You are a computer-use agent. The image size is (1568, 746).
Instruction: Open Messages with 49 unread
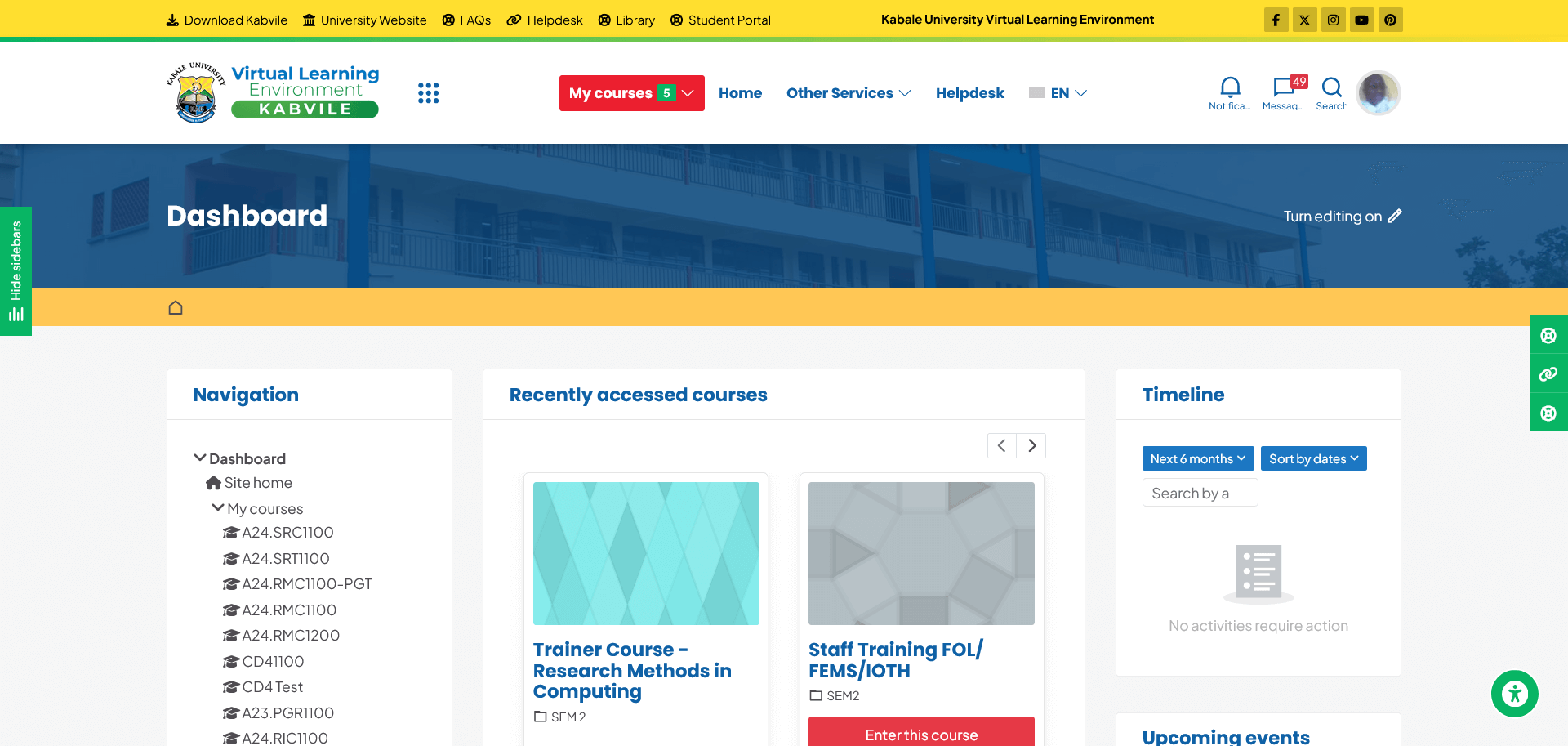(1282, 90)
